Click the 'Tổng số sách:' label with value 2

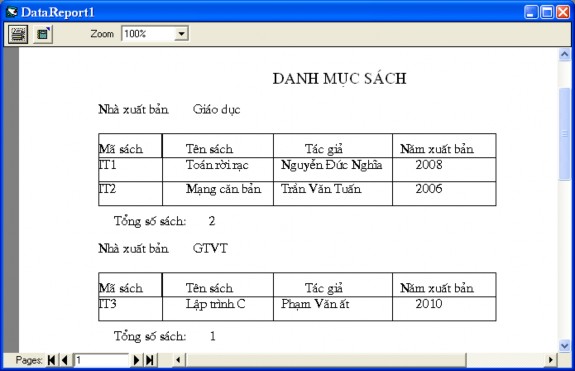(150, 221)
